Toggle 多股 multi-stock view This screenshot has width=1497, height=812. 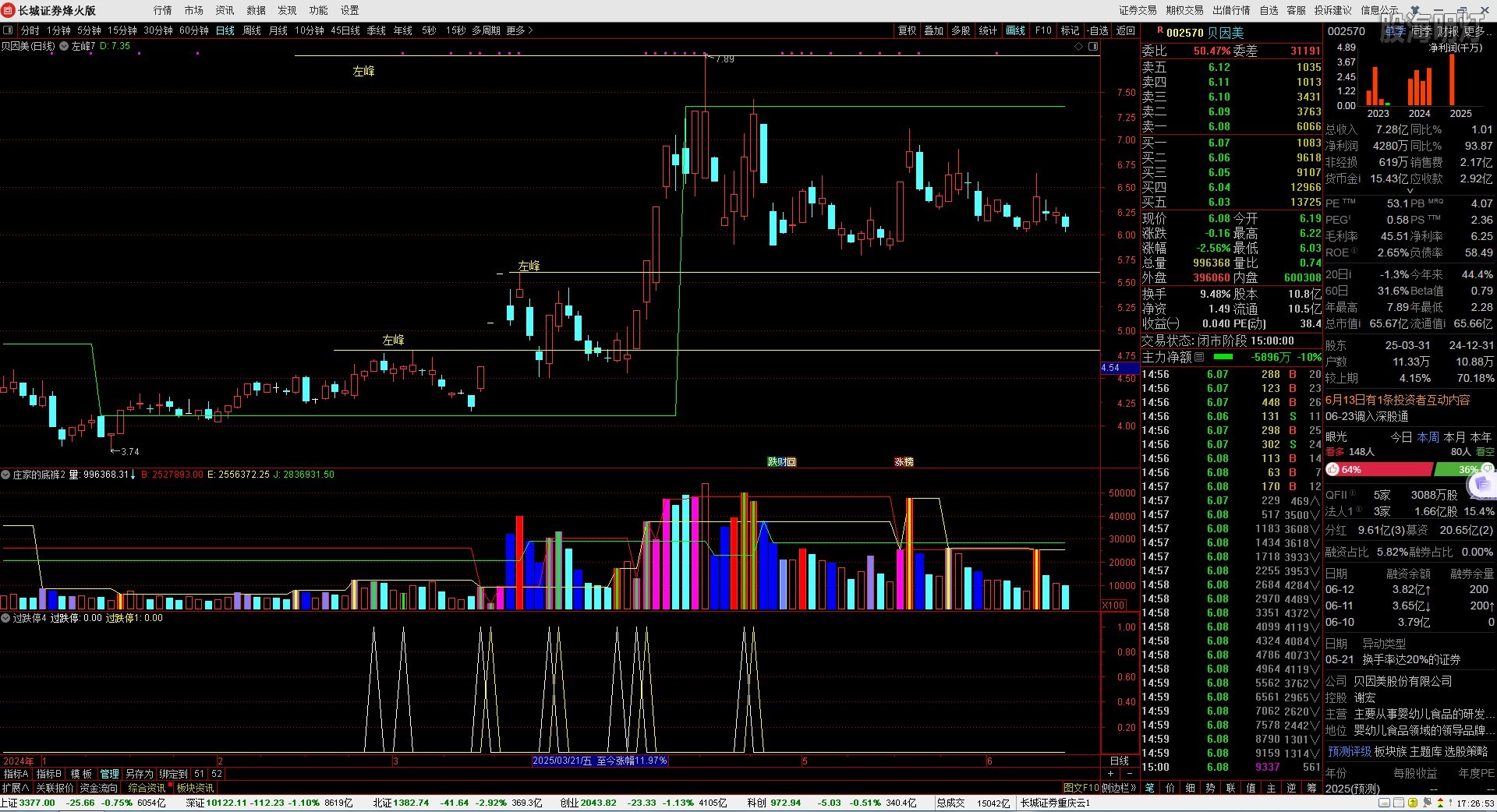click(961, 30)
